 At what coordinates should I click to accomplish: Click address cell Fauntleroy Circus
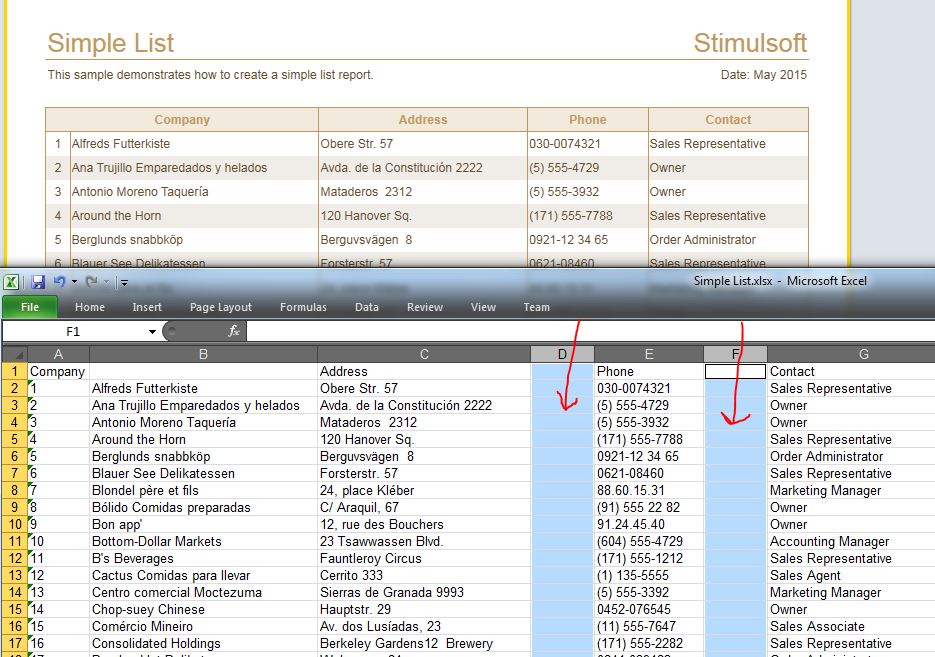(424, 559)
